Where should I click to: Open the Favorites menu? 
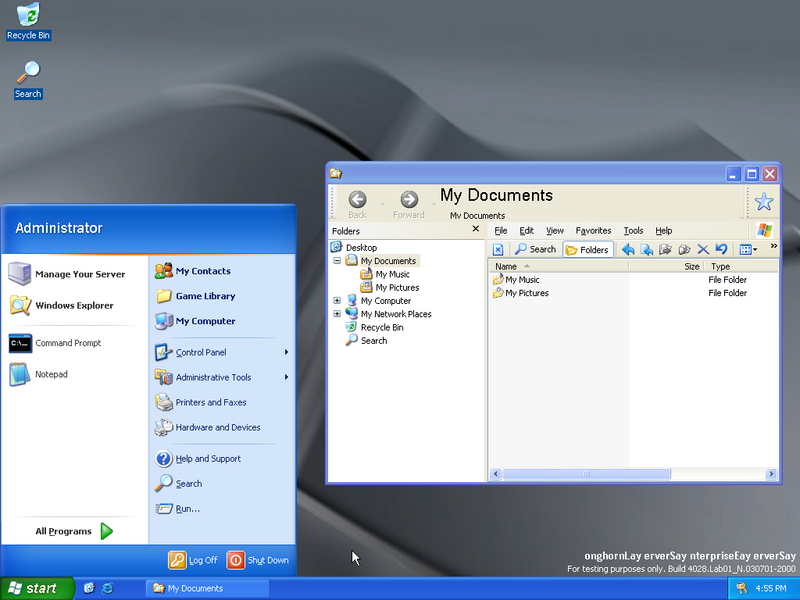coord(593,231)
